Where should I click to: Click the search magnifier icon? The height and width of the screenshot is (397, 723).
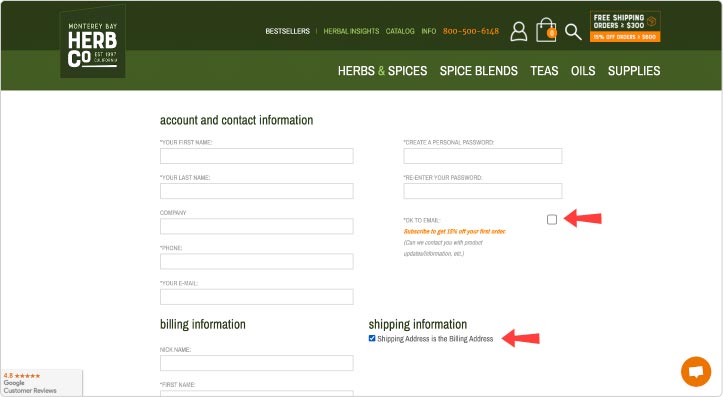click(x=573, y=32)
